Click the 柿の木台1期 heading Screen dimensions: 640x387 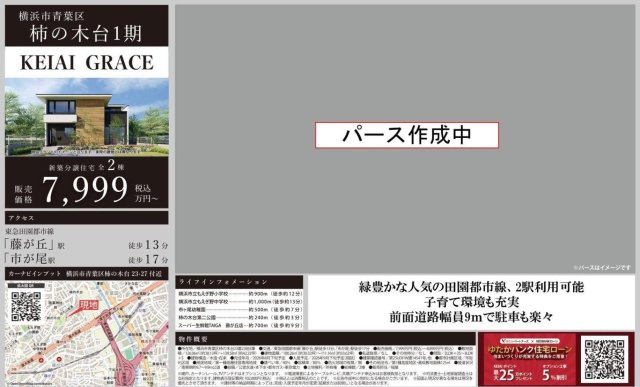(86, 34)
